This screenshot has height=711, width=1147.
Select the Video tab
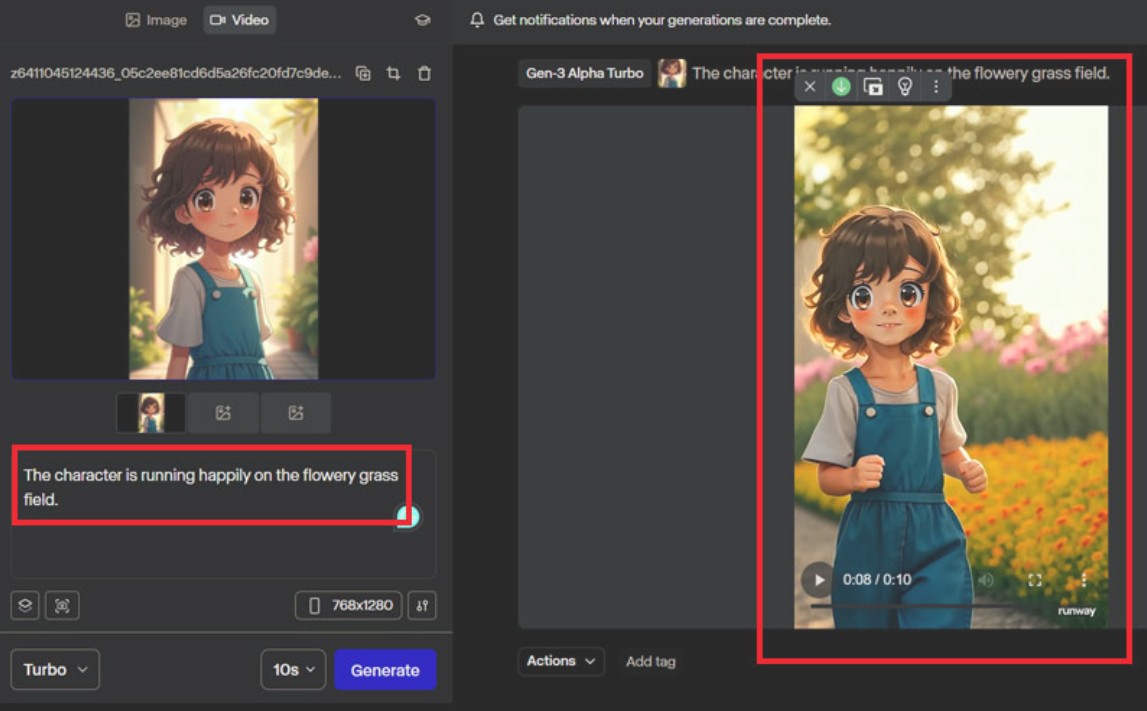pyautogui.click(x=239, y=20)
